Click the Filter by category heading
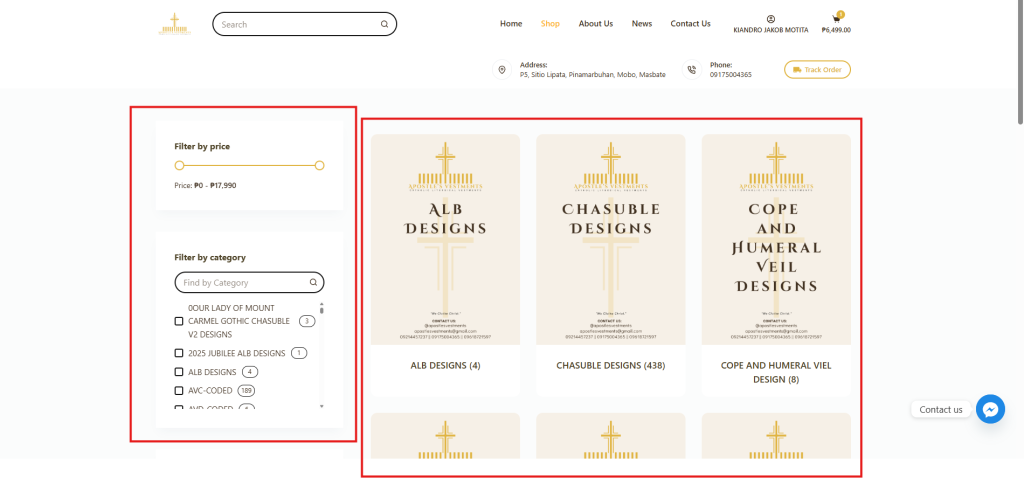This screenshot has height=478, width=1024. [x=210, y=257]
